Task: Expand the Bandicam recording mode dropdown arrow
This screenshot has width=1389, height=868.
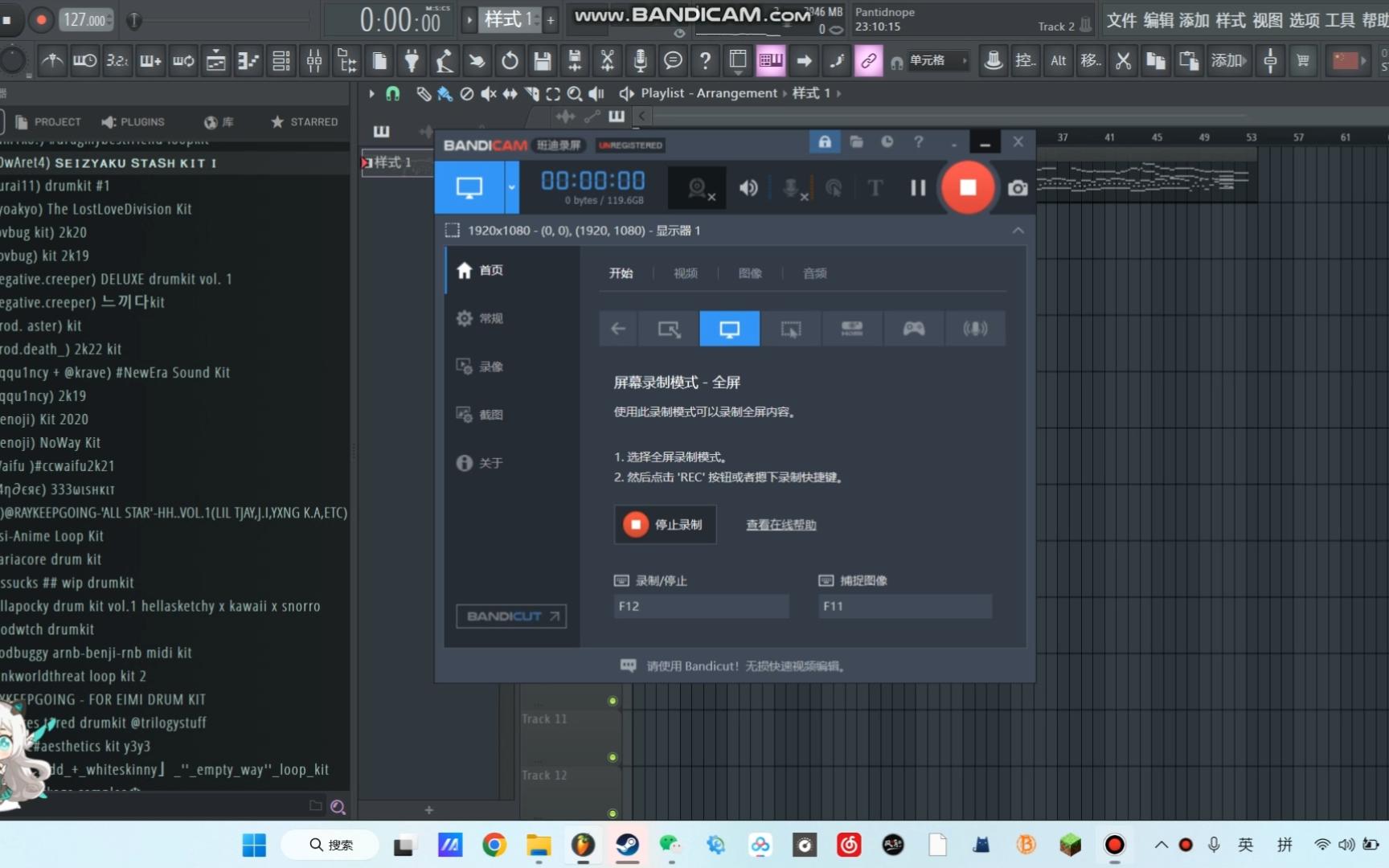Action: click(511, 187)
